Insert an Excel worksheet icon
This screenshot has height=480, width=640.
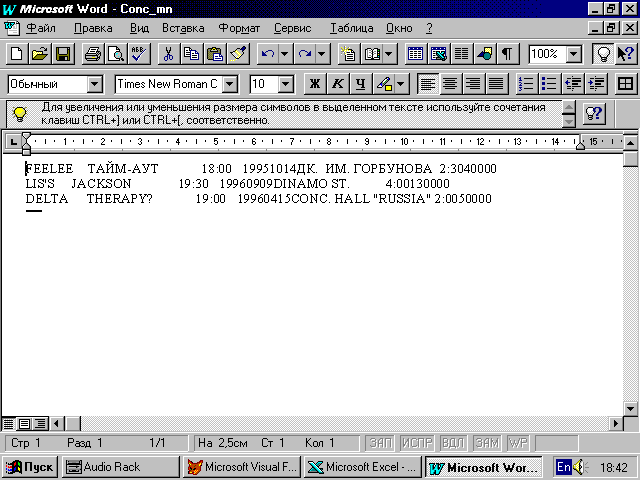(439, 54)
